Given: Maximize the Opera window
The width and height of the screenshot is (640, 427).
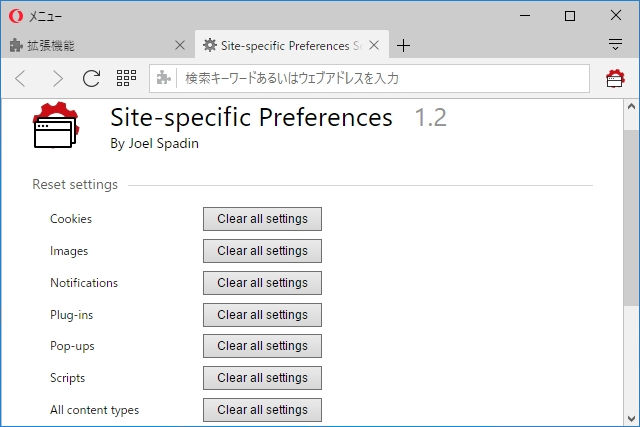Looking at the screenshot, I should coord(570,16).
